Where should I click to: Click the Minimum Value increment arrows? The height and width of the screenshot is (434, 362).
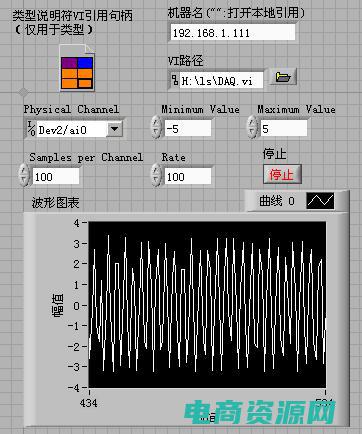click(x=156, y=127)
